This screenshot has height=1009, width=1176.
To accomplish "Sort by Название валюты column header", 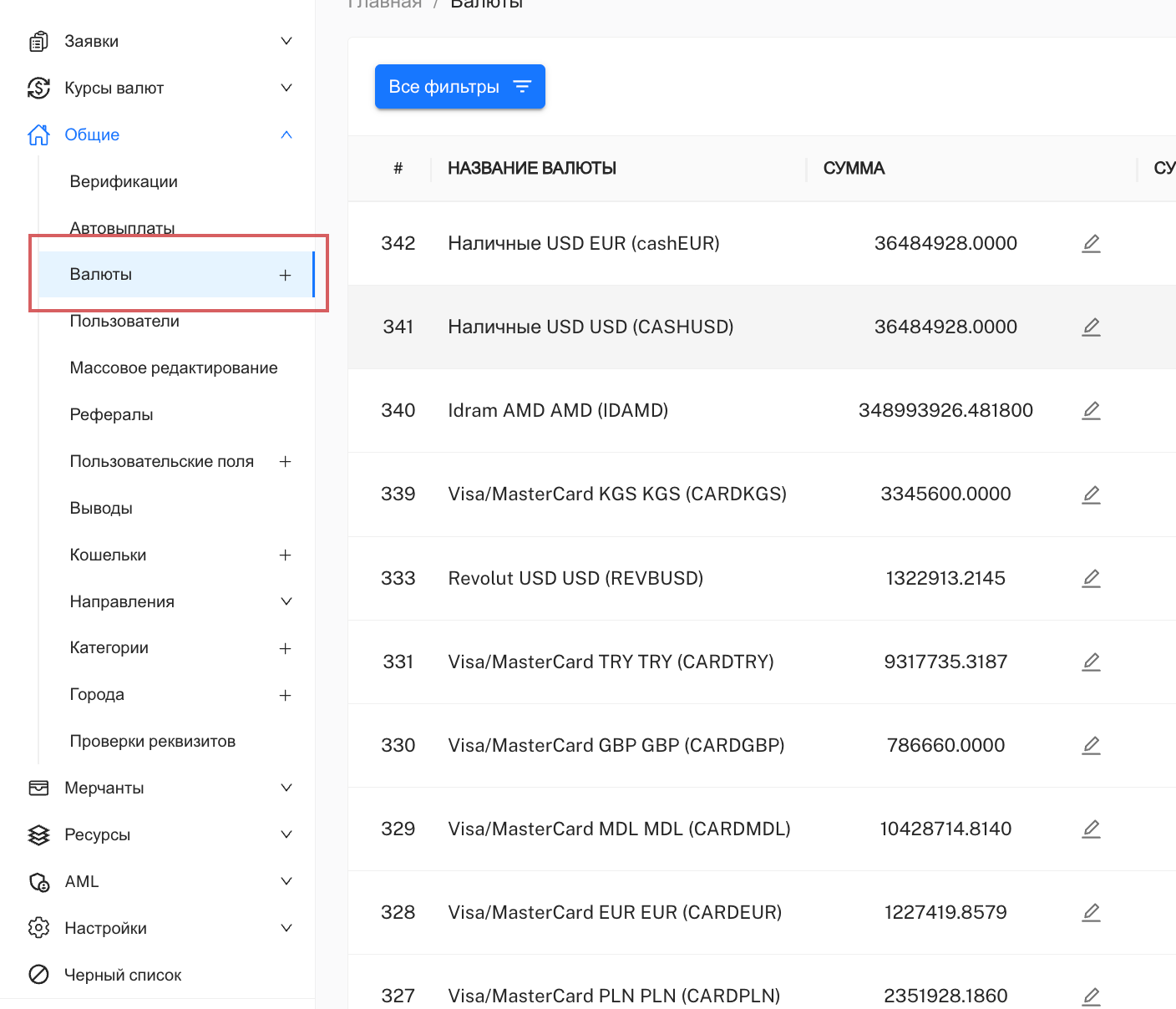I will coord(531,168).
